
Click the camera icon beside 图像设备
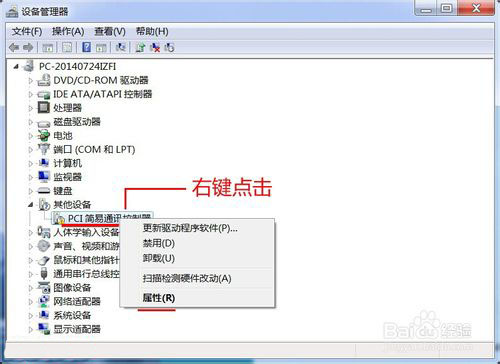(44, 287)
